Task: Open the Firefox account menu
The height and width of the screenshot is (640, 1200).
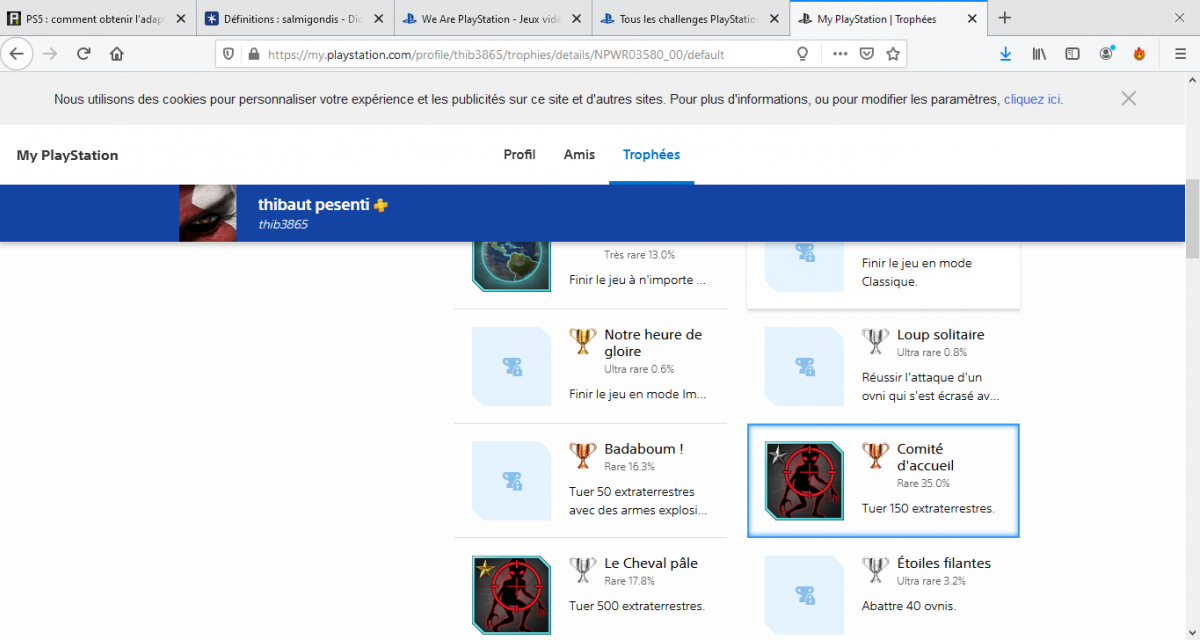Action: pyautogui.click(x=1106, y=54)
